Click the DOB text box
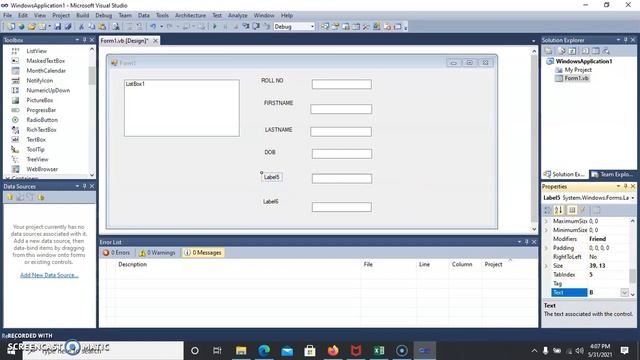This screenshot has width=640, height=360. 342,154
